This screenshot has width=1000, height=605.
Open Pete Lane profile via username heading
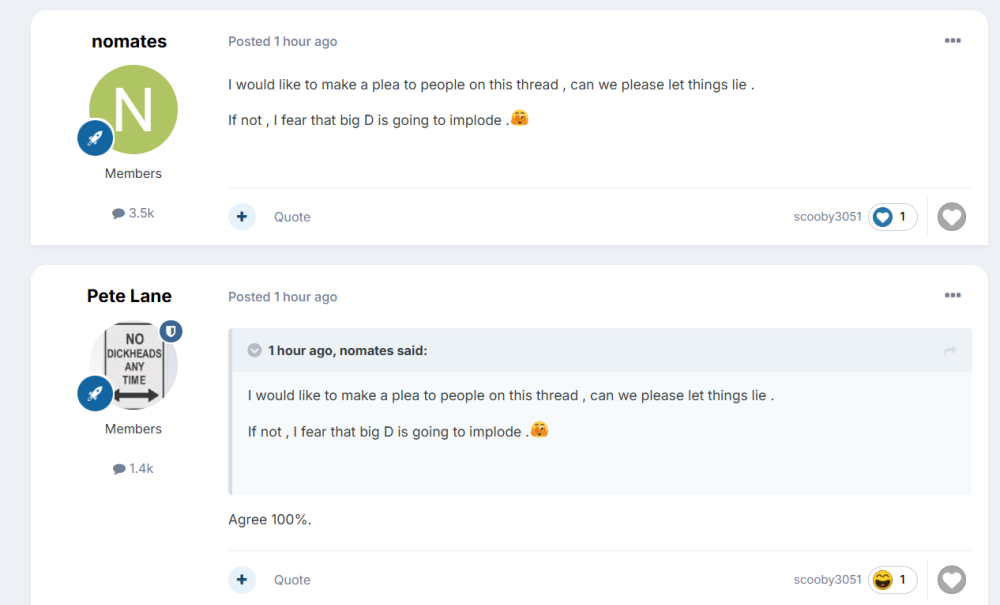(x=129, y=296)
